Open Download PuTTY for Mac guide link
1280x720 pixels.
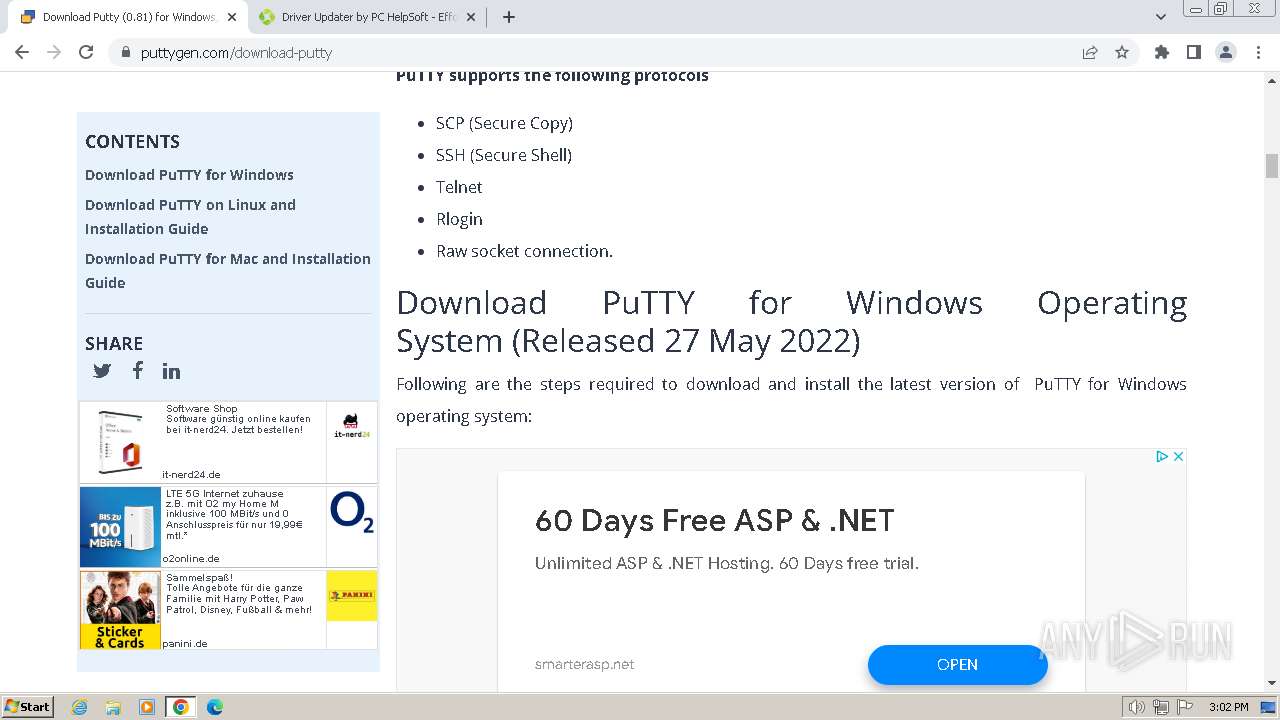(x=228, y=271)
